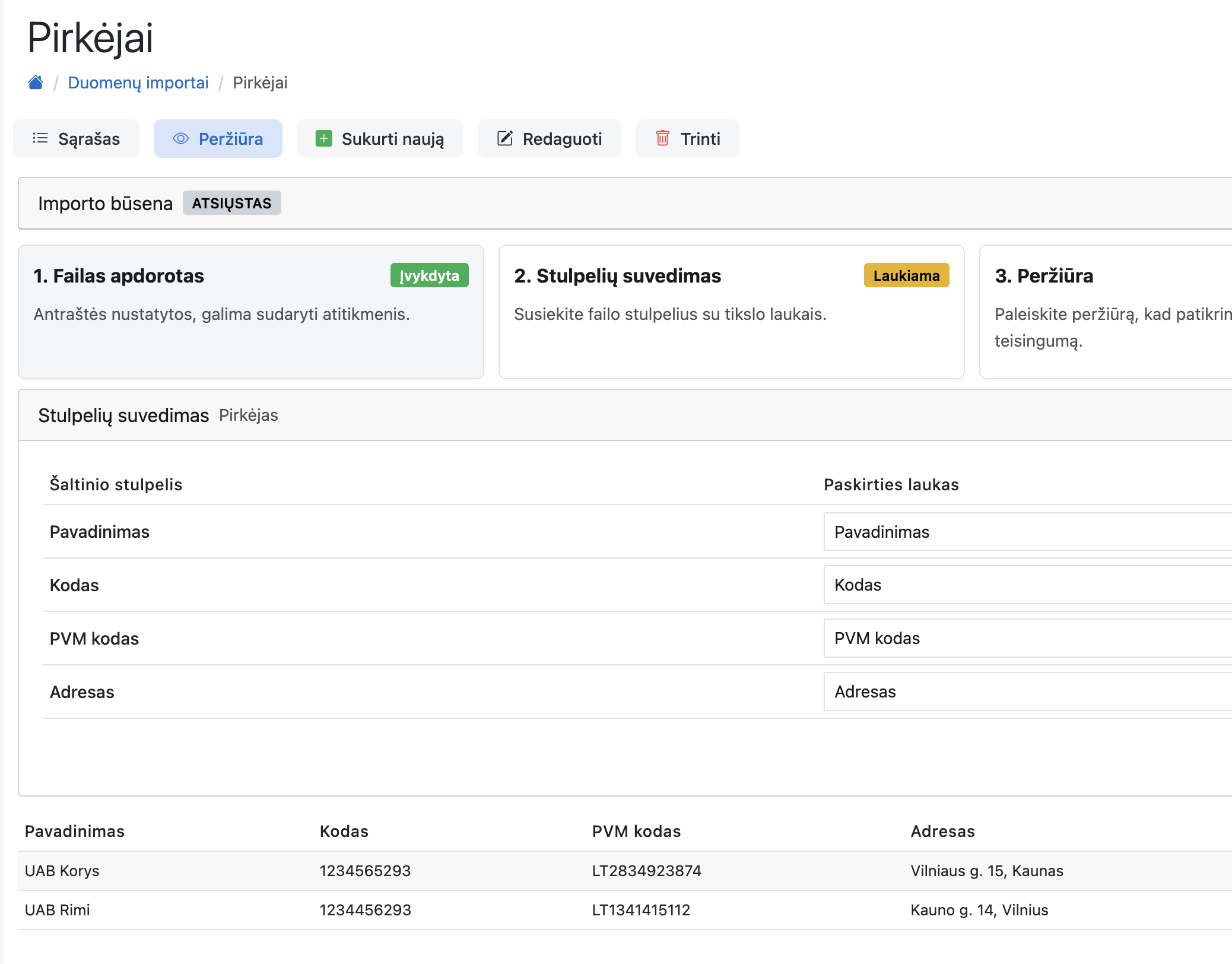Open the Adresas destination field dropdown
This screenshot has height=964, width=1232.
[1027, 692]
